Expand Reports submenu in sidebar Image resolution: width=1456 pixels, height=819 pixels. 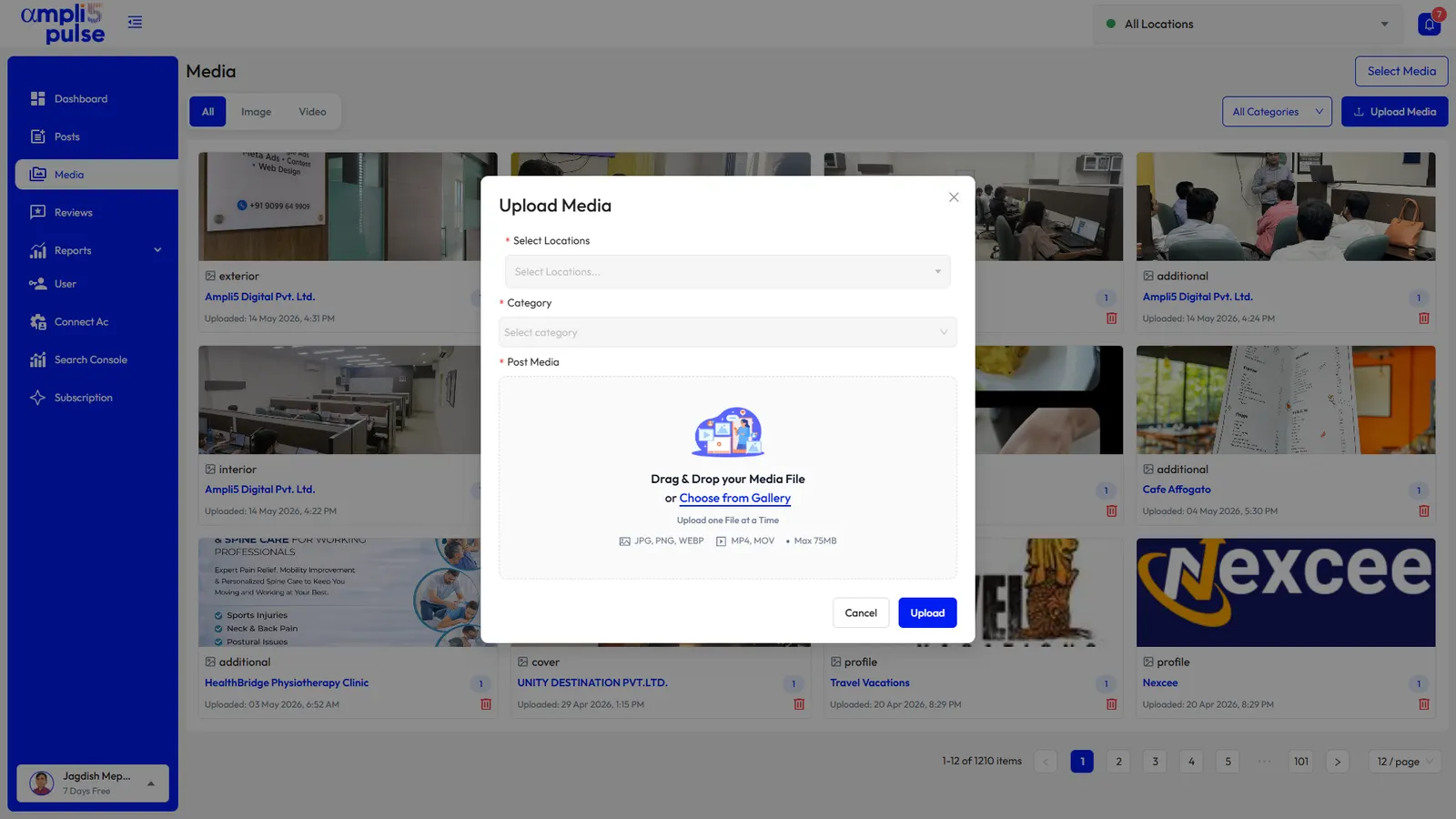pos(157,250)
